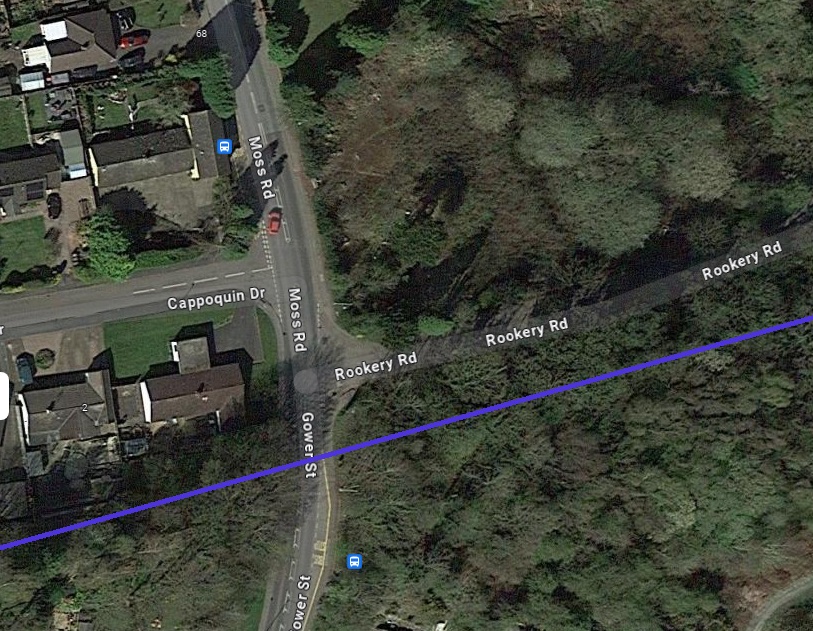Click the blue route line across the map
813x631 pixels.
coord(406,433)
